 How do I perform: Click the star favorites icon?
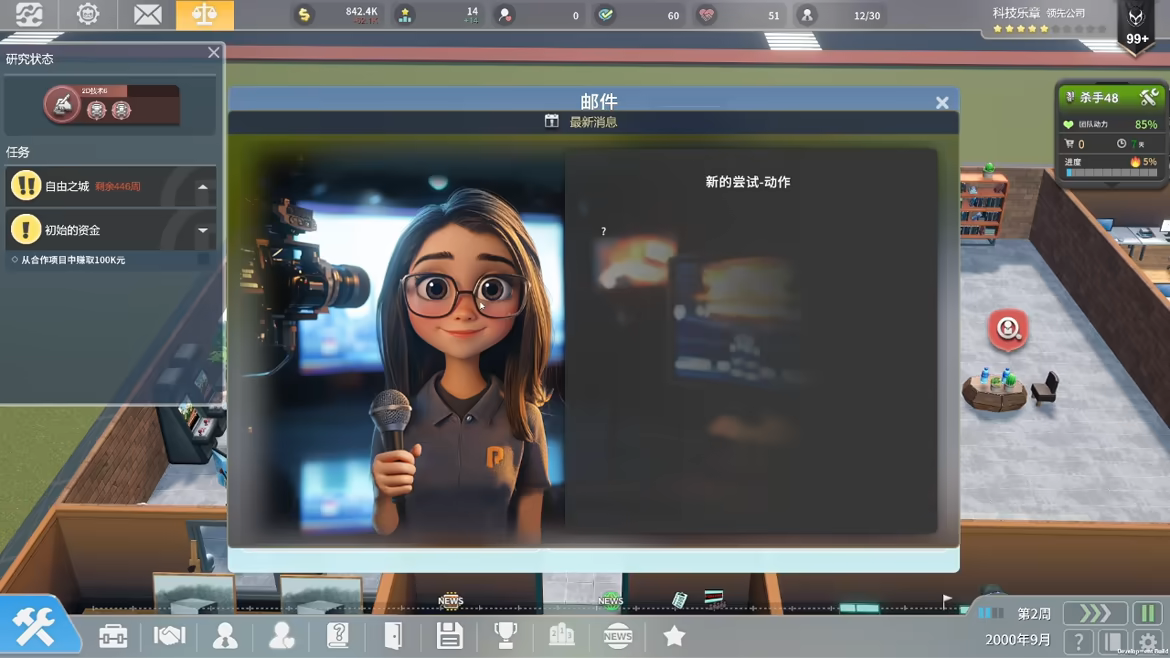pos(674,636)
